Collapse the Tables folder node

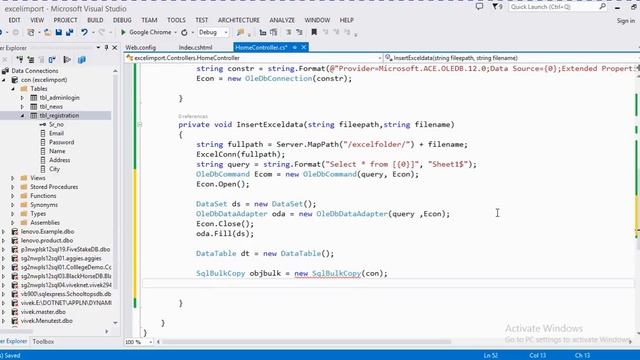[x=13, y=89]
